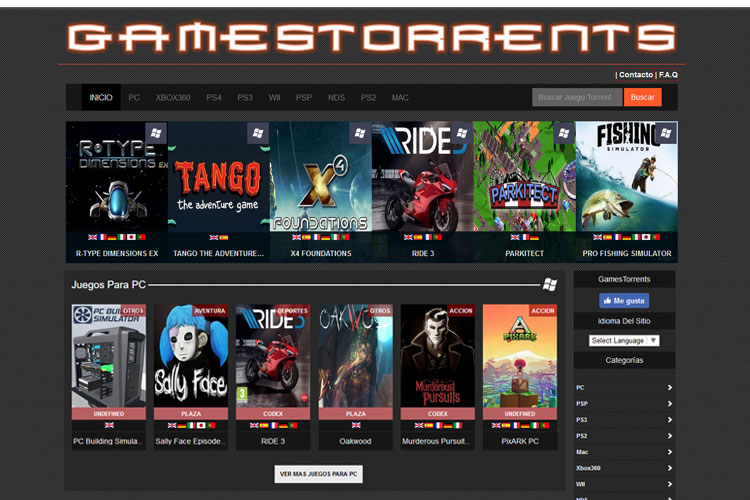This screenshot has width=750, height=500.
Task: Click the Contacto link
Action: click(636, 75)
